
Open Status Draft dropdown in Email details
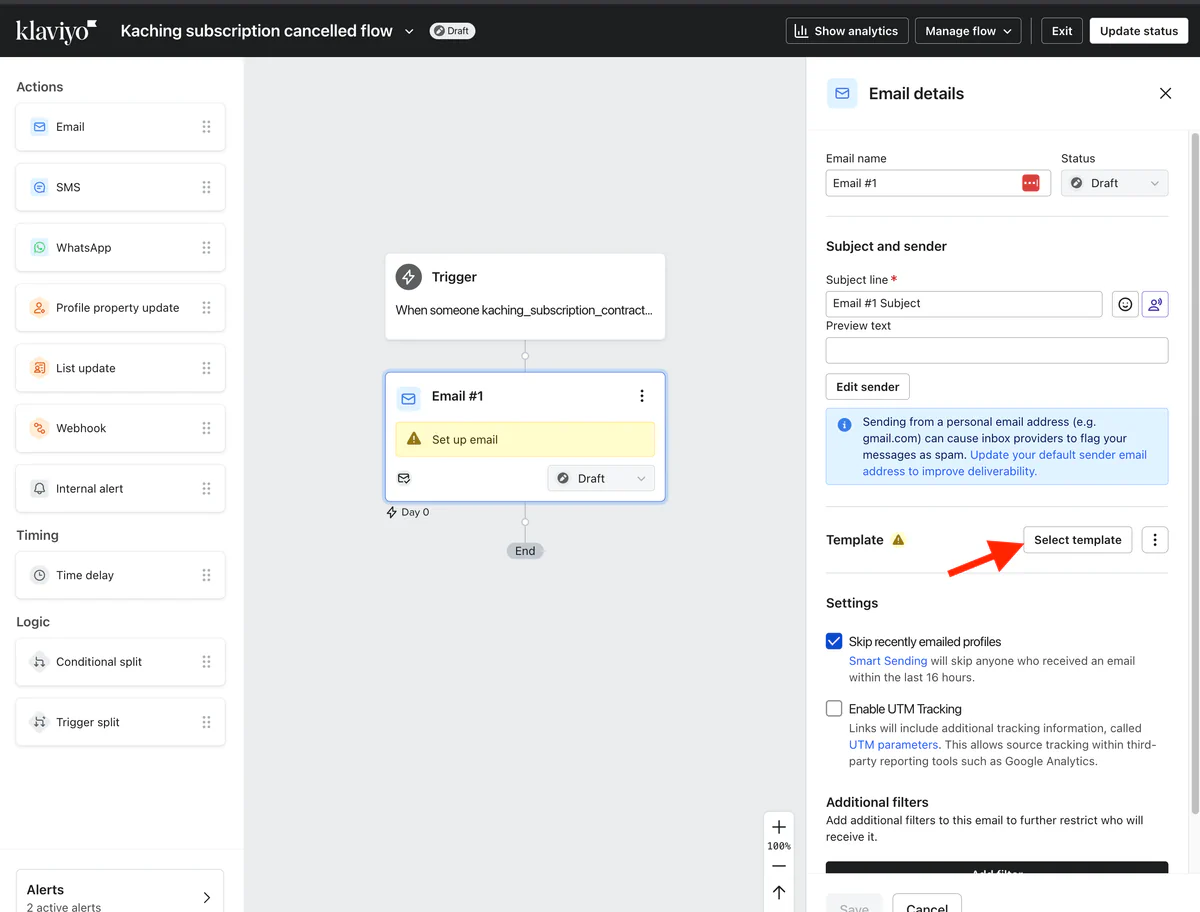coord(1114,183)
